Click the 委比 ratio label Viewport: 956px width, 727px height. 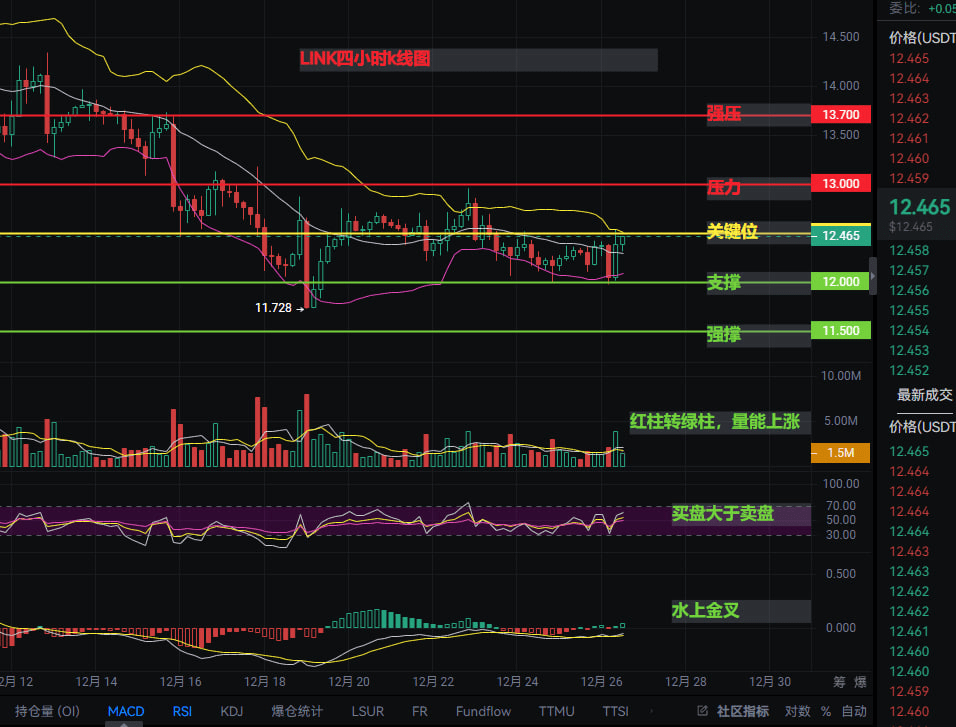(x=903, y=8)
